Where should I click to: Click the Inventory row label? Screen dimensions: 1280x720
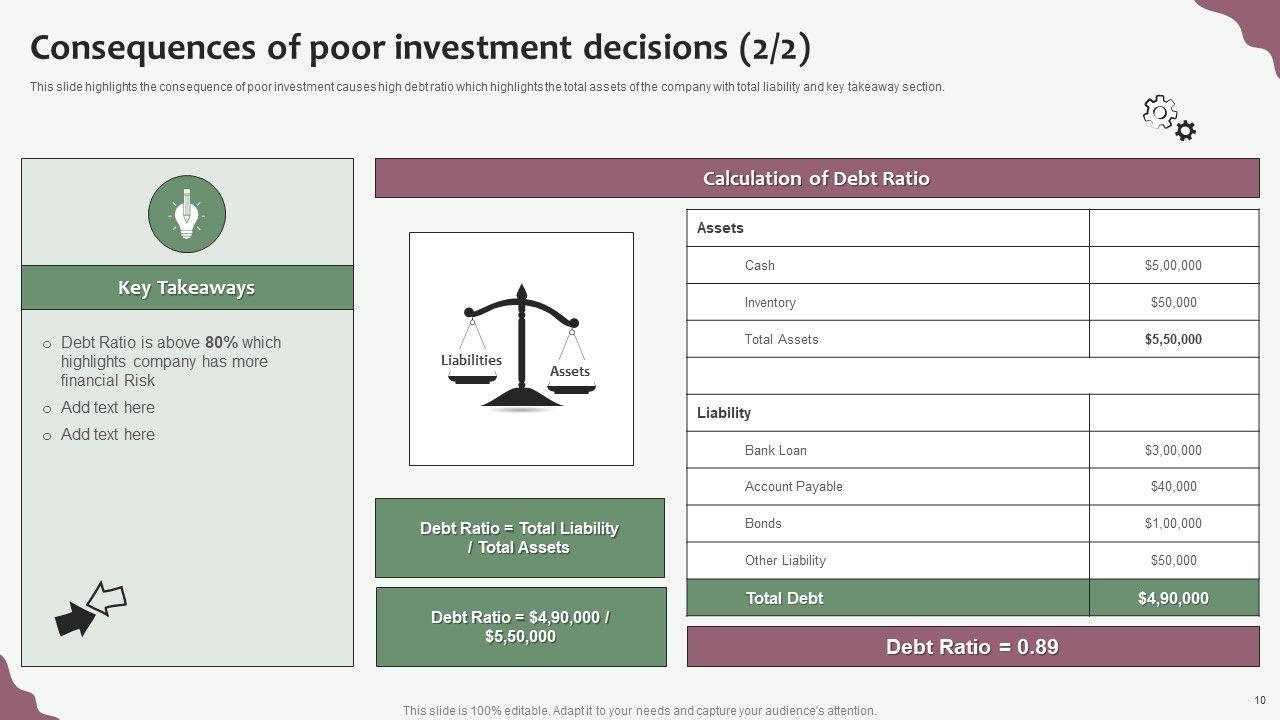770,303
